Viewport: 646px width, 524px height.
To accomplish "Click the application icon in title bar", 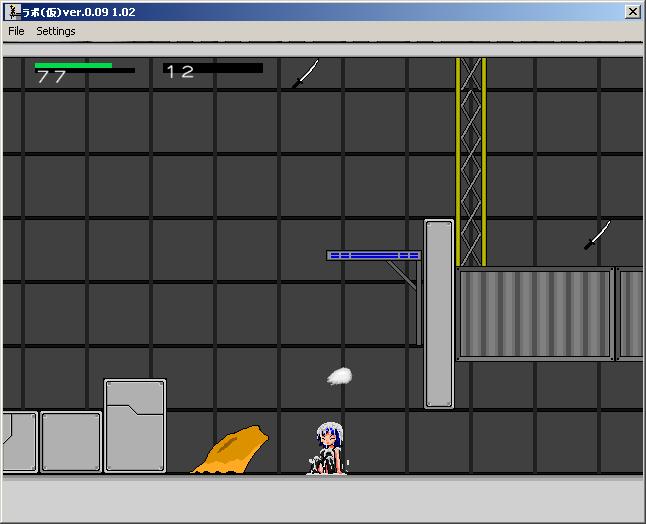I will coord(11,11).
